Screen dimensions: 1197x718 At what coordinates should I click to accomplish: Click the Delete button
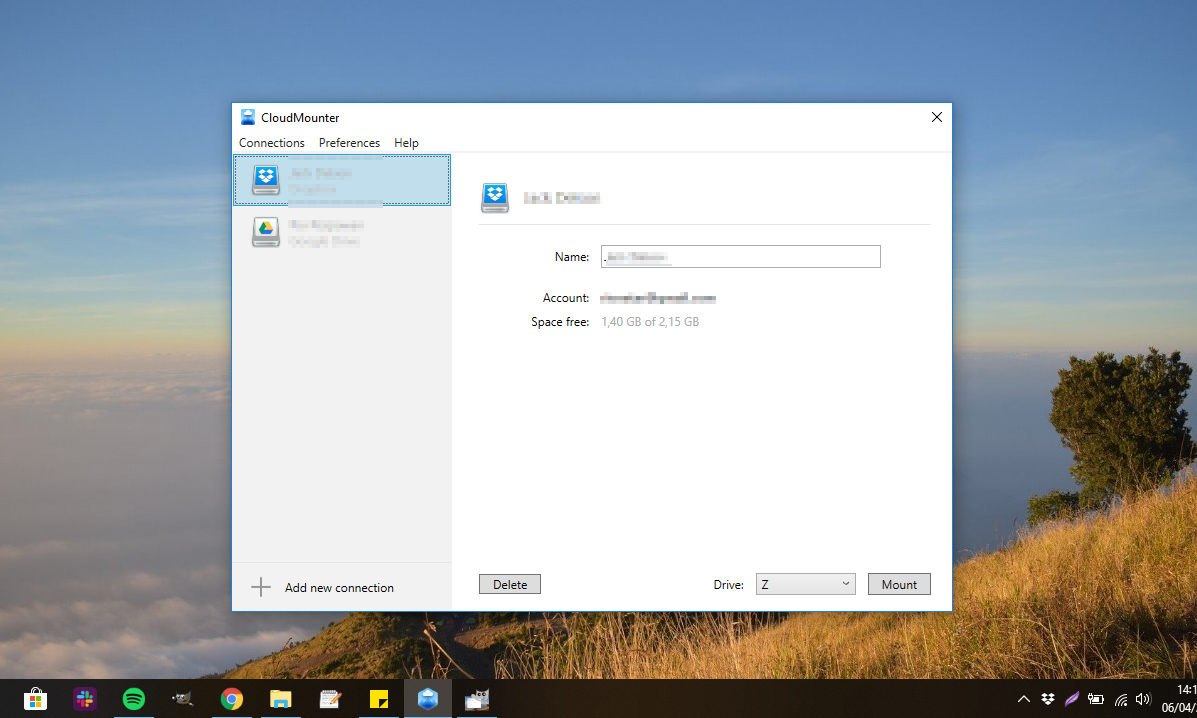coord(509,583)
